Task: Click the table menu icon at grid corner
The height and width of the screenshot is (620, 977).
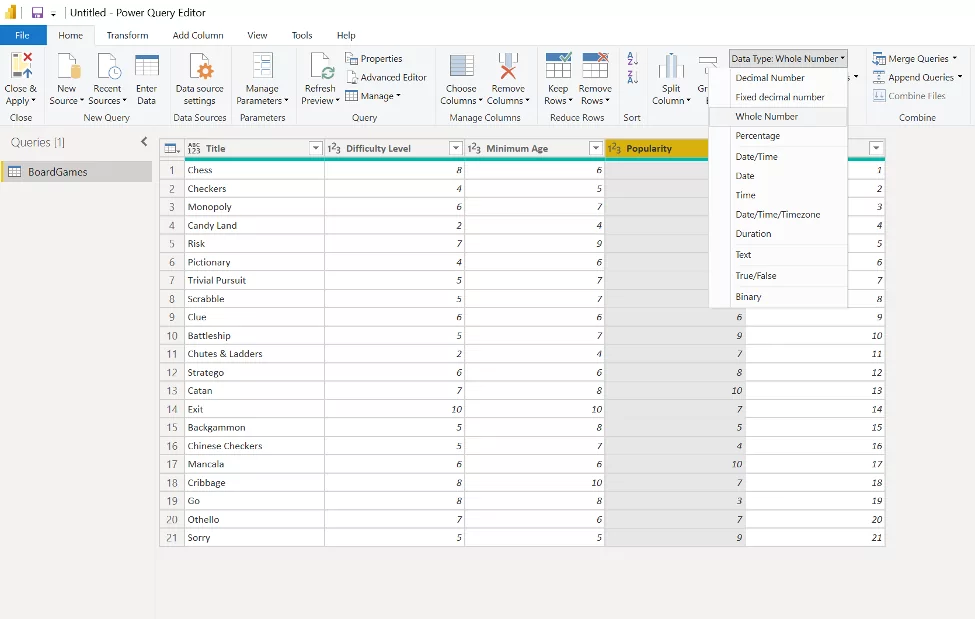Action: (171, 148)
